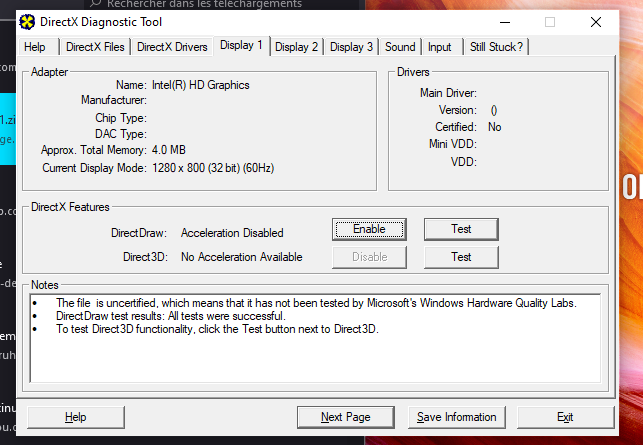Select the 'Intel(R) HD Graphics' adapter name

coord(201,85)
